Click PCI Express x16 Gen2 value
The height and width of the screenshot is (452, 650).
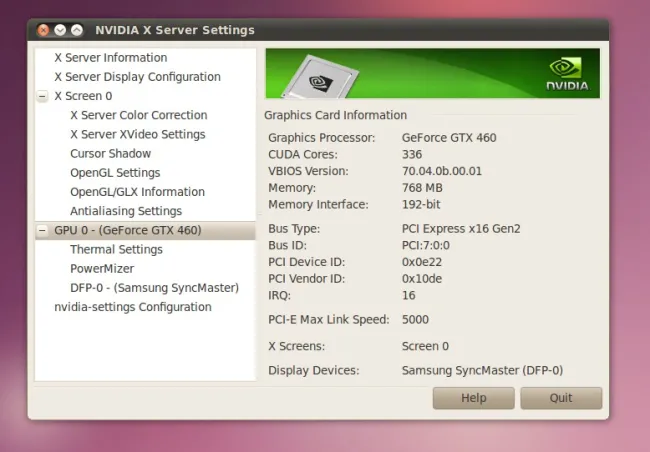tap(461, 229)
